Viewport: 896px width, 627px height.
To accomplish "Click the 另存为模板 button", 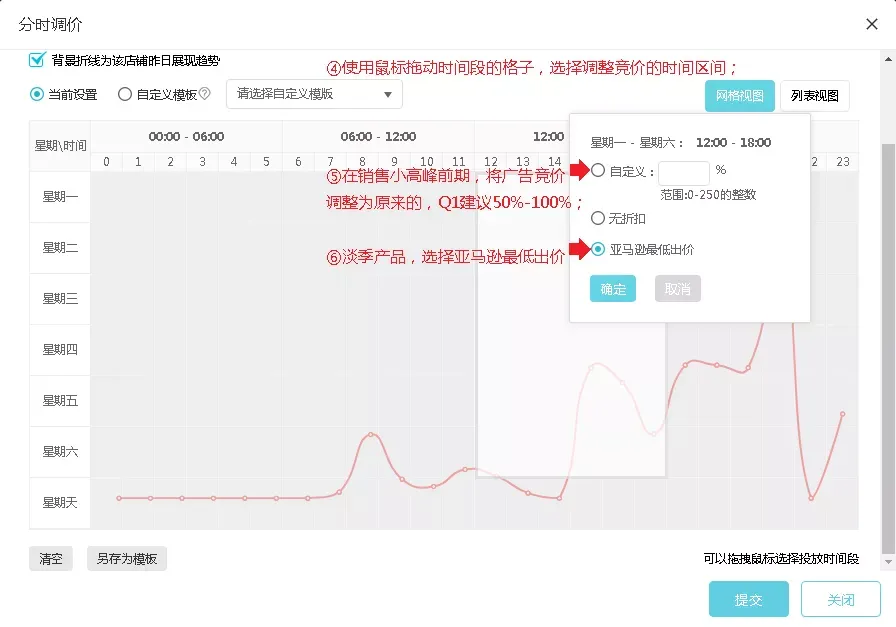I will [127, 558].
